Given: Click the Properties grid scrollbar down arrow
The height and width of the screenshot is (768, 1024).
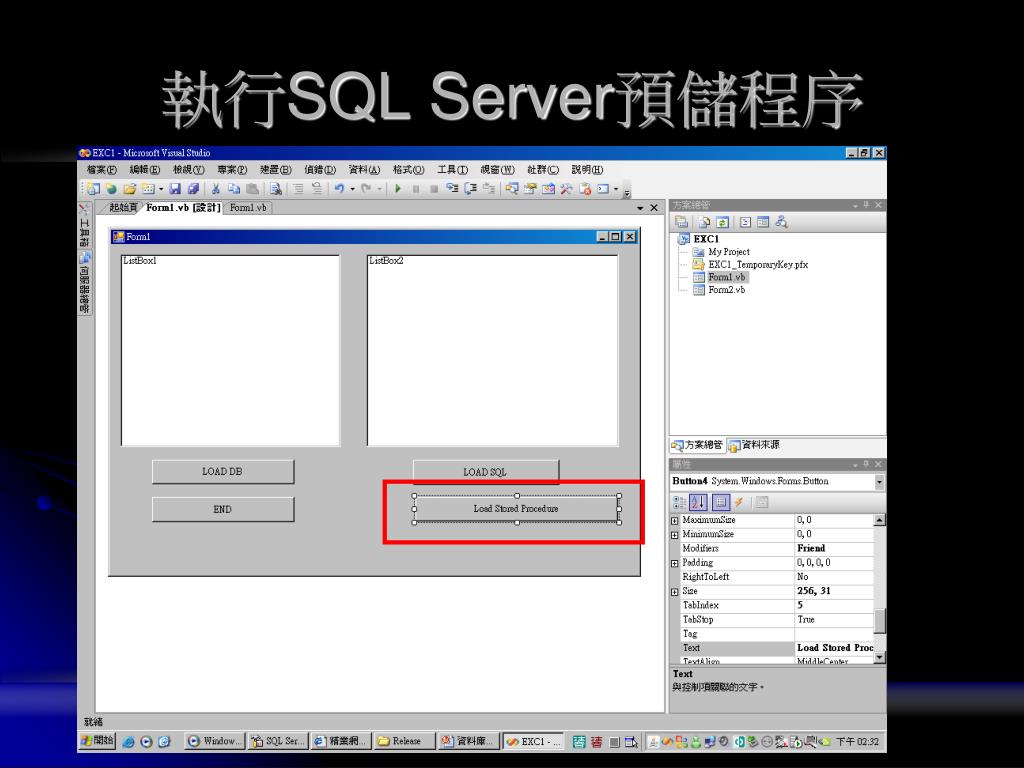Looking at the screenshot, I should [880, 657].
